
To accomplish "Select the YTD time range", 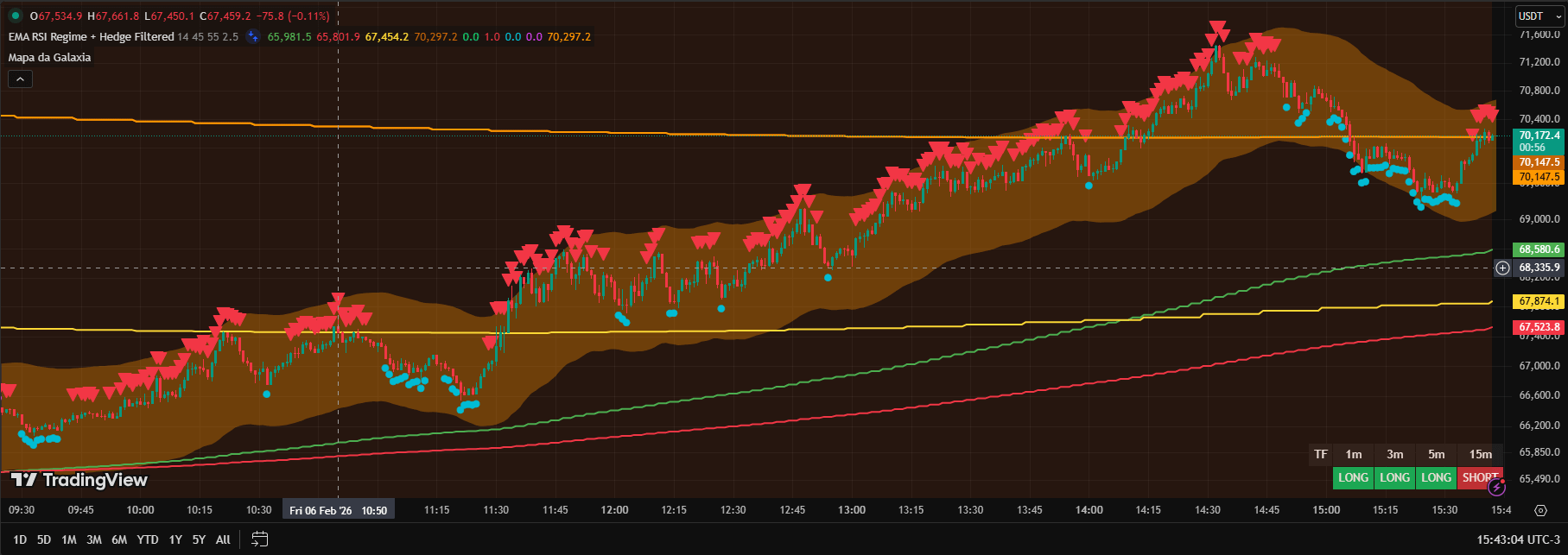I will (148, 539).
